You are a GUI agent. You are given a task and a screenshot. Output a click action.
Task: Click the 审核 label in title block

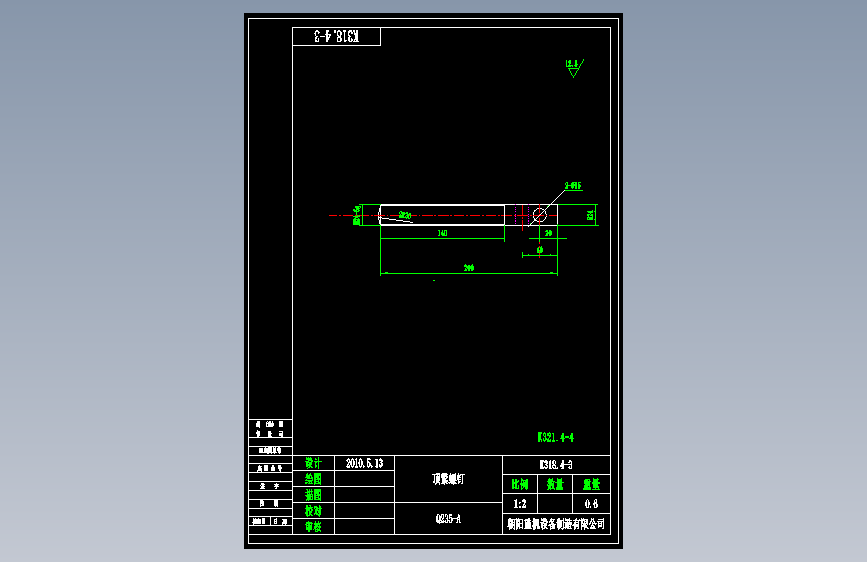[x=314, y=527]
